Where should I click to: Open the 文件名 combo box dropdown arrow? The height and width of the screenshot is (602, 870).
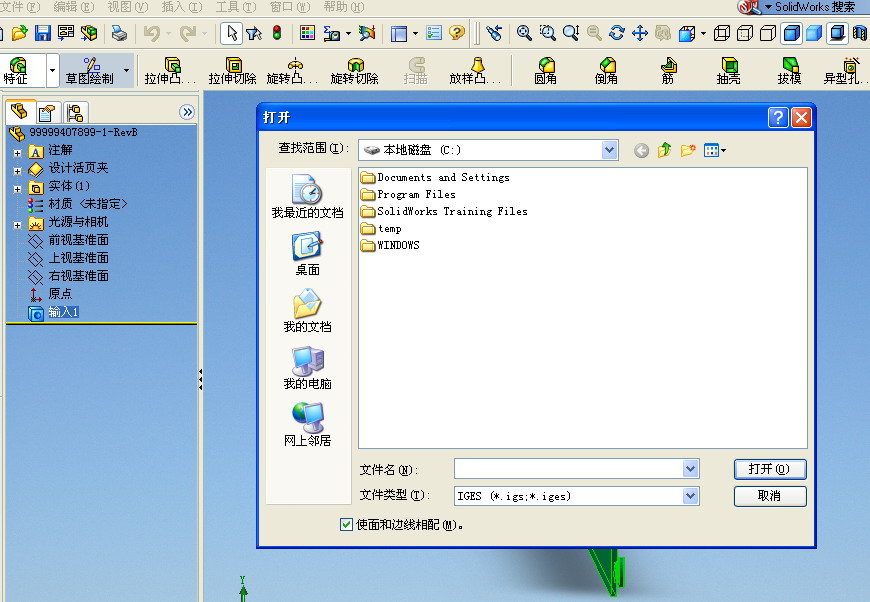tap(690, 469)
